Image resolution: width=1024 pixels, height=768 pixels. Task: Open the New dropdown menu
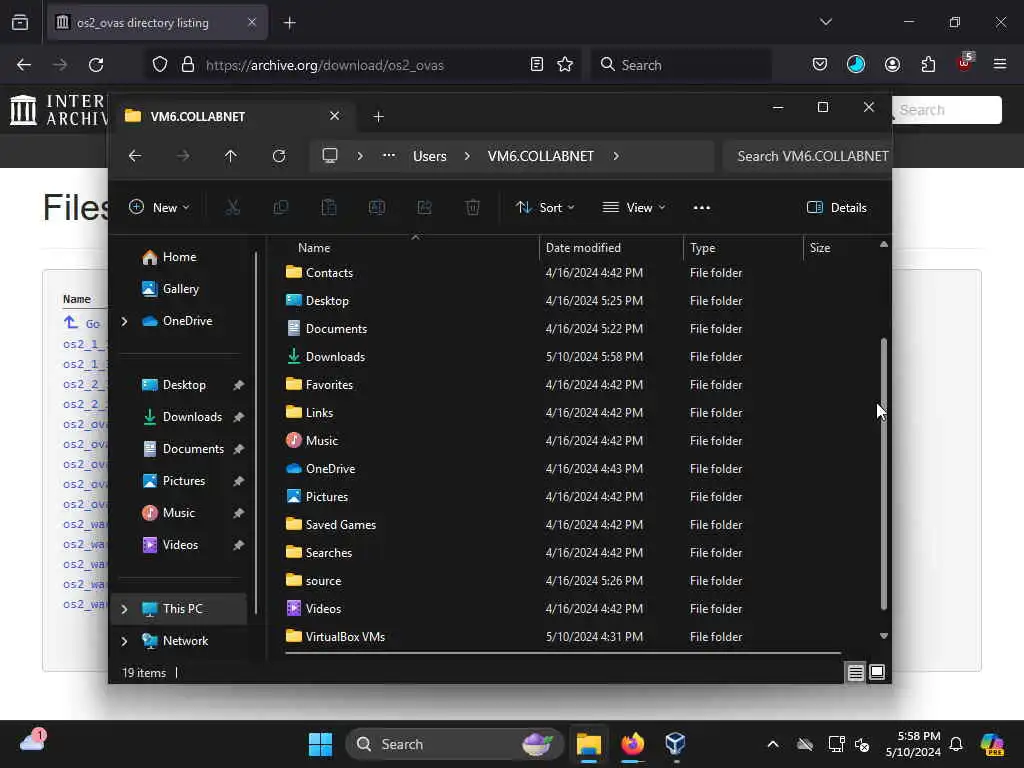pyautogui.click(x=159, y=208)
